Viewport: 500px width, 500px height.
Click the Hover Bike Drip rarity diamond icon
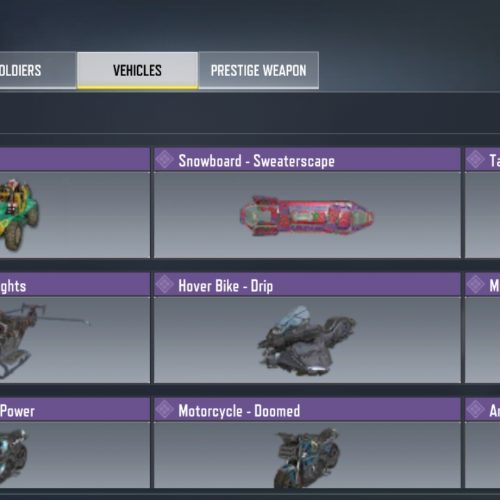pos(165,284)
